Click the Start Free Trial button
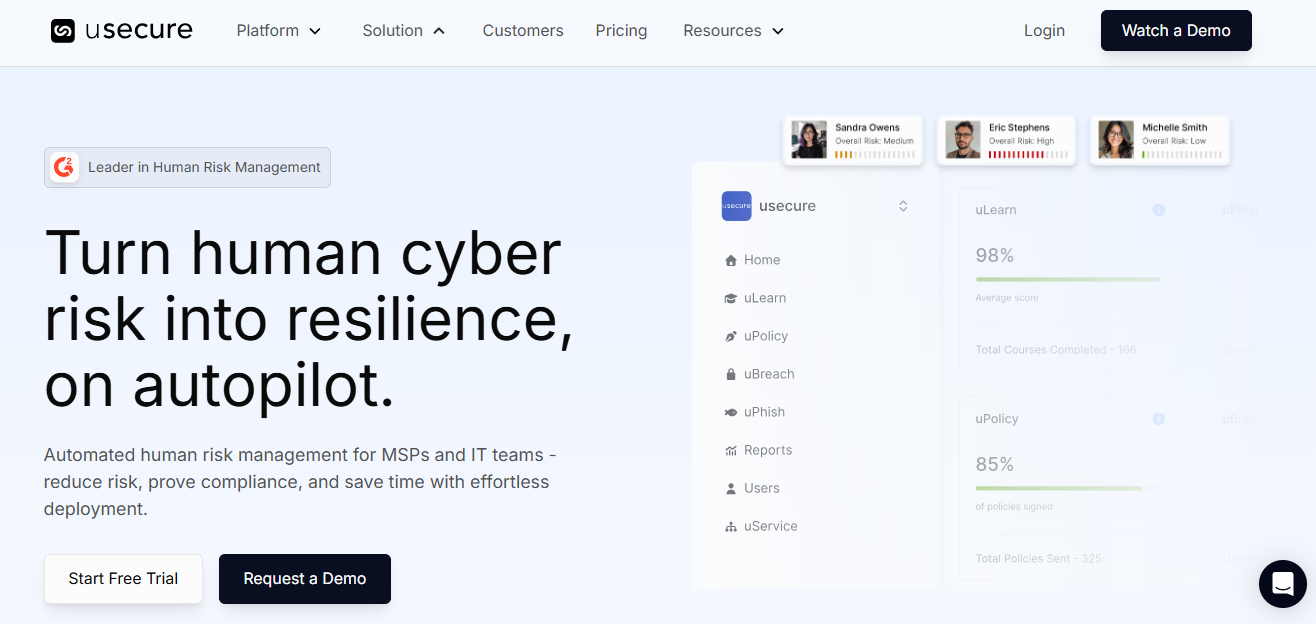This screenshot has height=624, width=1316. 123,578
